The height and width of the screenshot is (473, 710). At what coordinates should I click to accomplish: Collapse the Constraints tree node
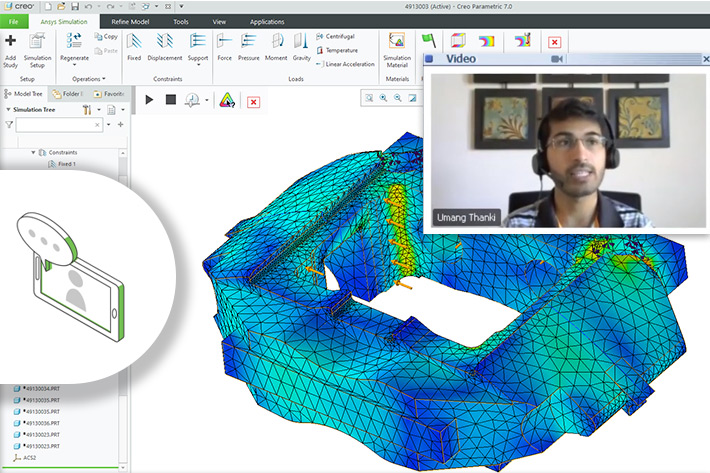(34, 152)
